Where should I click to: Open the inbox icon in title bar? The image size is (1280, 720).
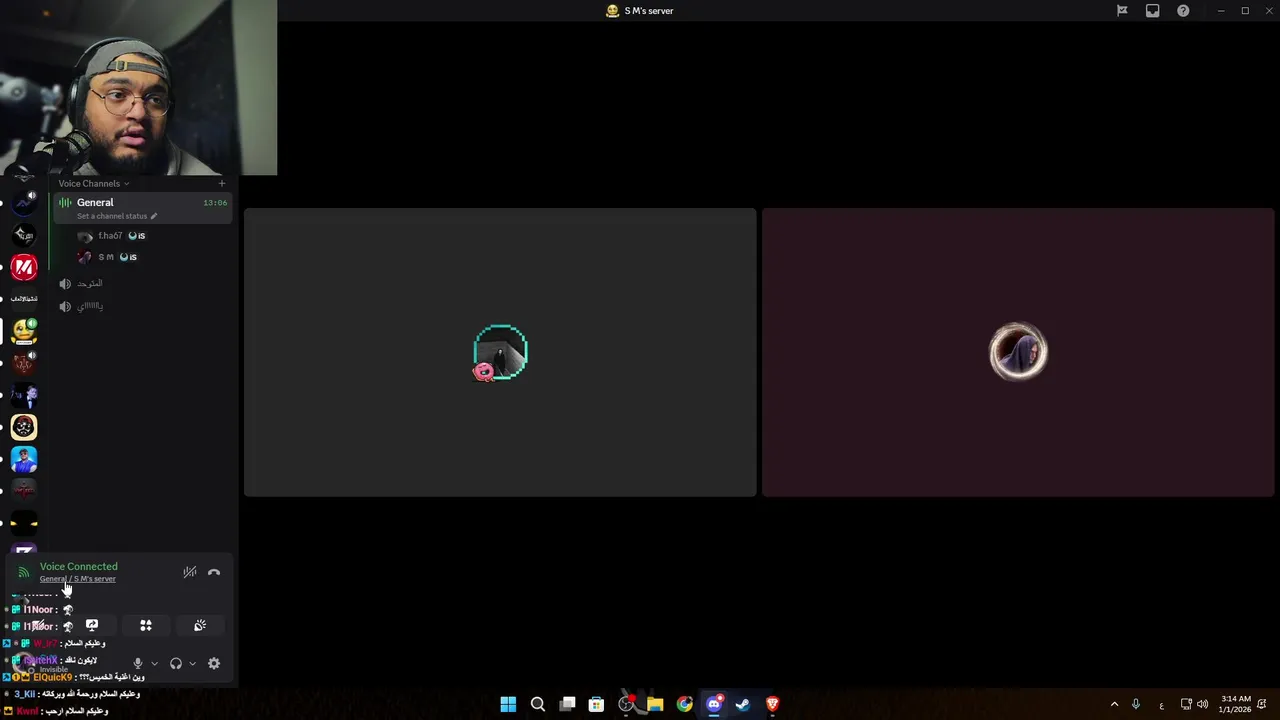(1153, 11)
